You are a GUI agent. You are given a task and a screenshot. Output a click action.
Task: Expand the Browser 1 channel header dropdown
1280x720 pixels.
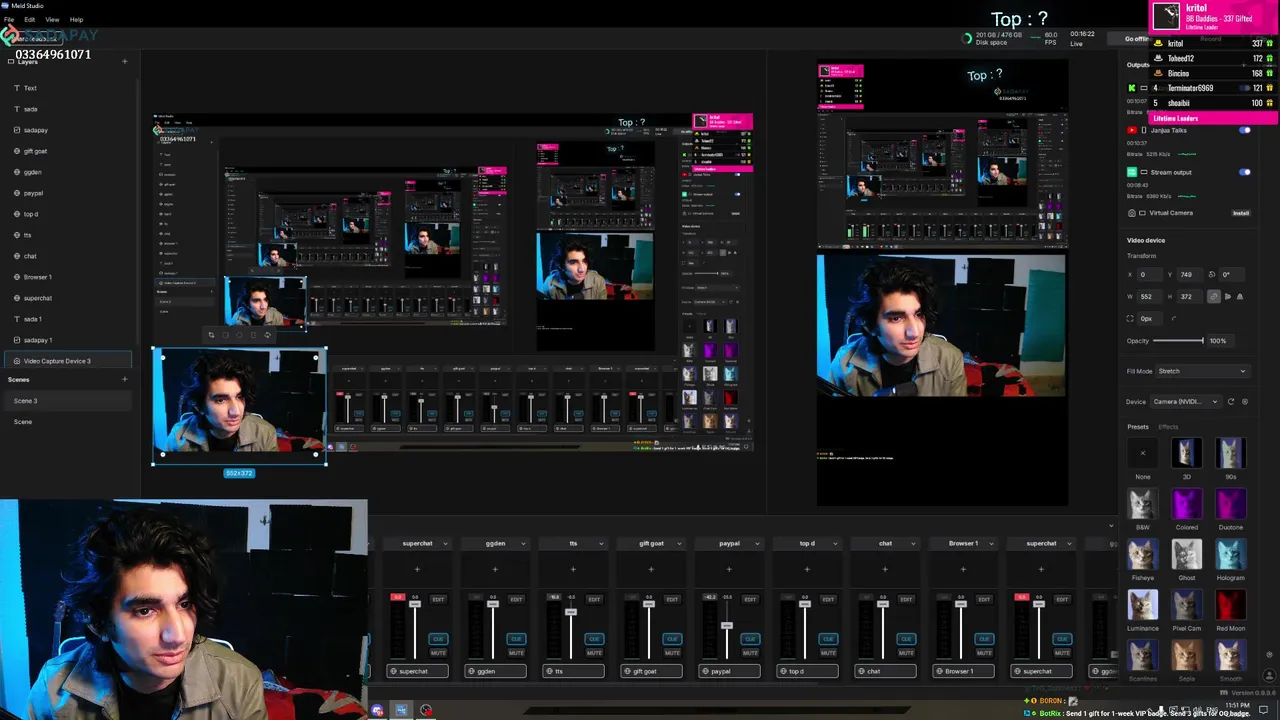click(991, 544)
